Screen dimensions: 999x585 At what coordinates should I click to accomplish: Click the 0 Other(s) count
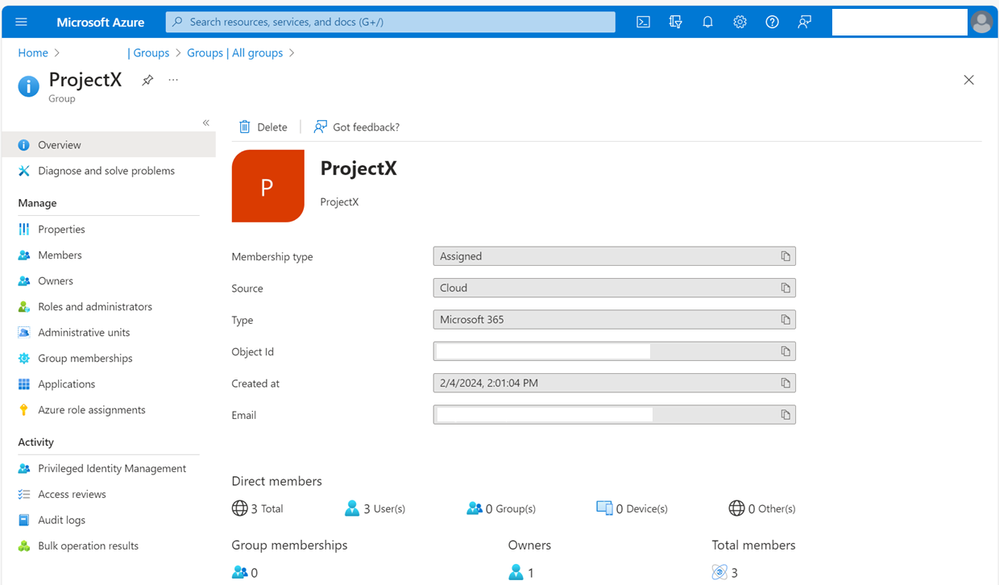click(x=762, y=509)
